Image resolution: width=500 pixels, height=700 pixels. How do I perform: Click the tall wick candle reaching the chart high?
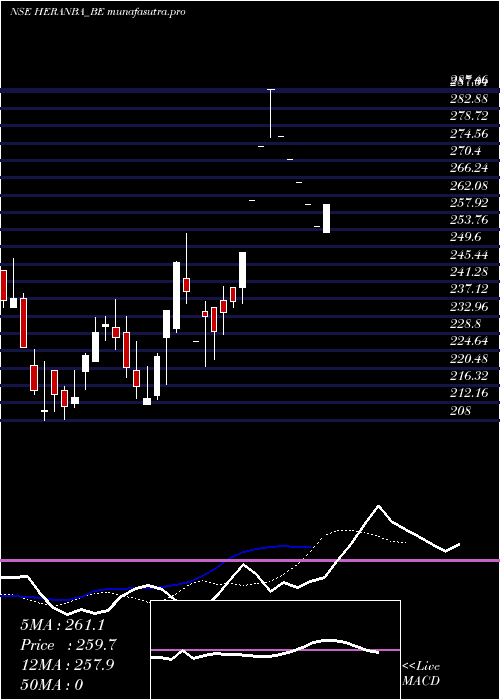(x=271, y=113)
